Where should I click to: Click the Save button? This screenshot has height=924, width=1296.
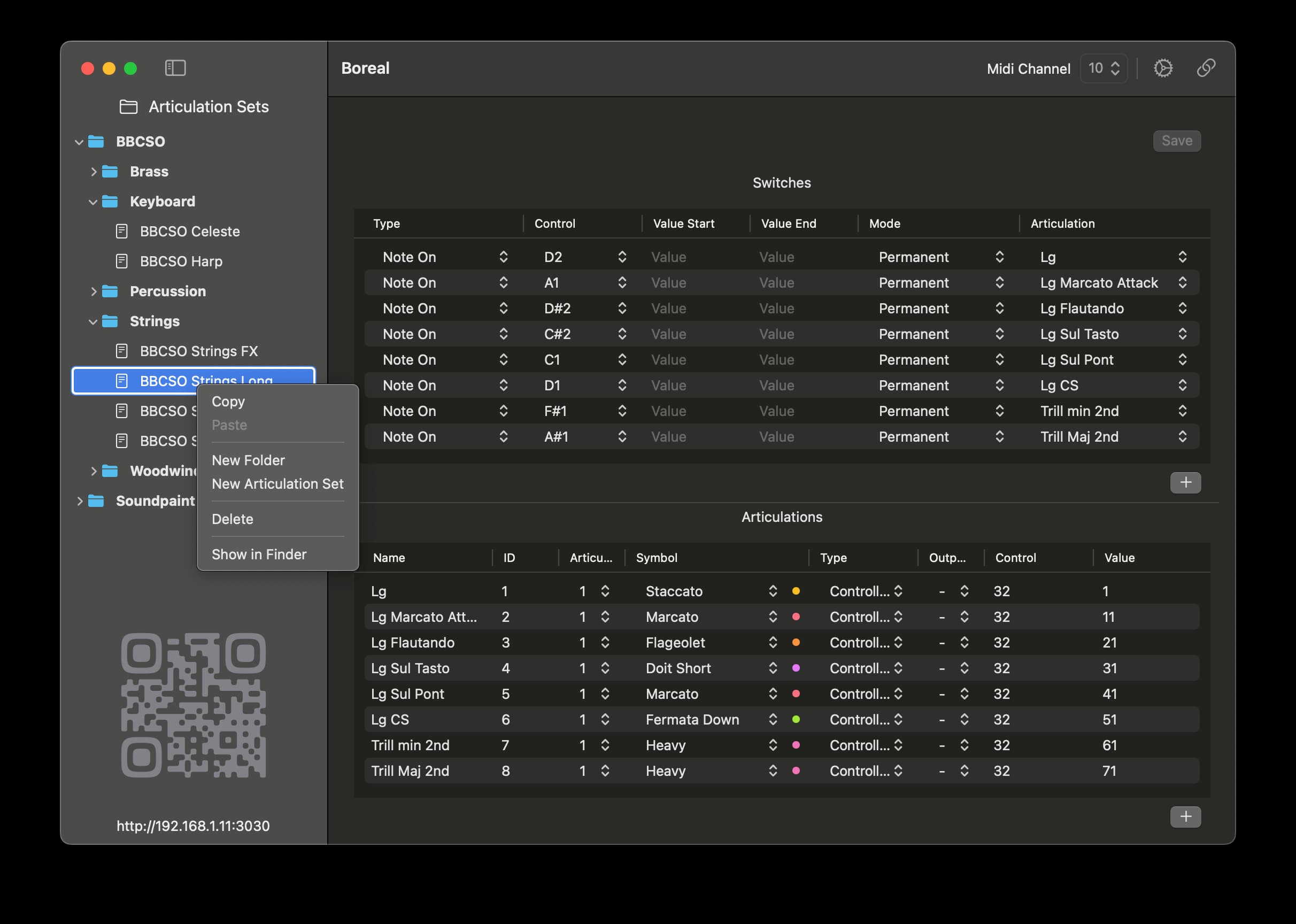click(x=1177, y=141)
